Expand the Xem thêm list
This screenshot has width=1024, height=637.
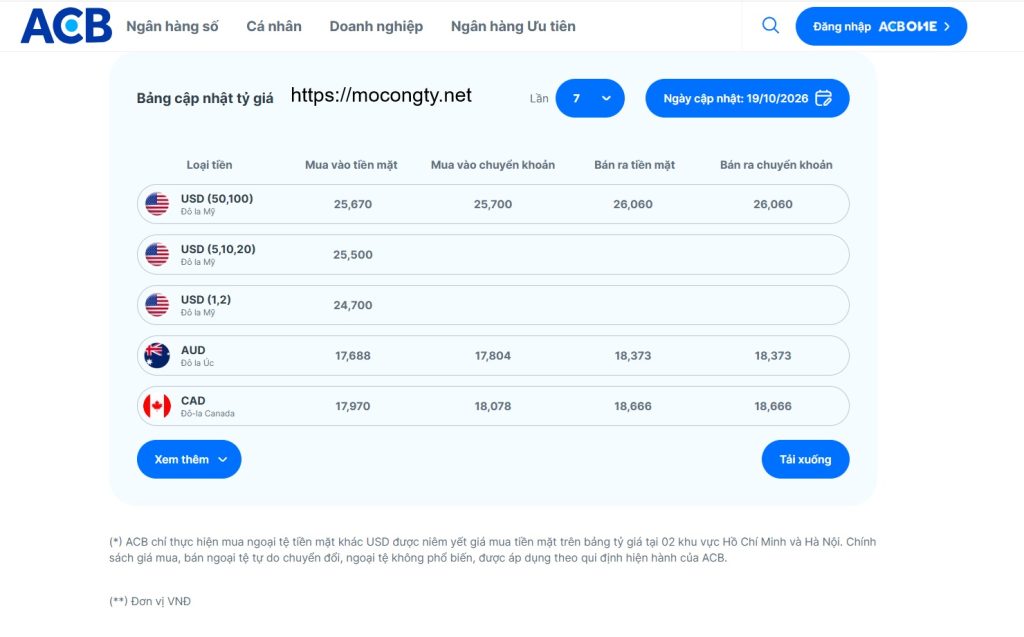click(x=189, y=459)
